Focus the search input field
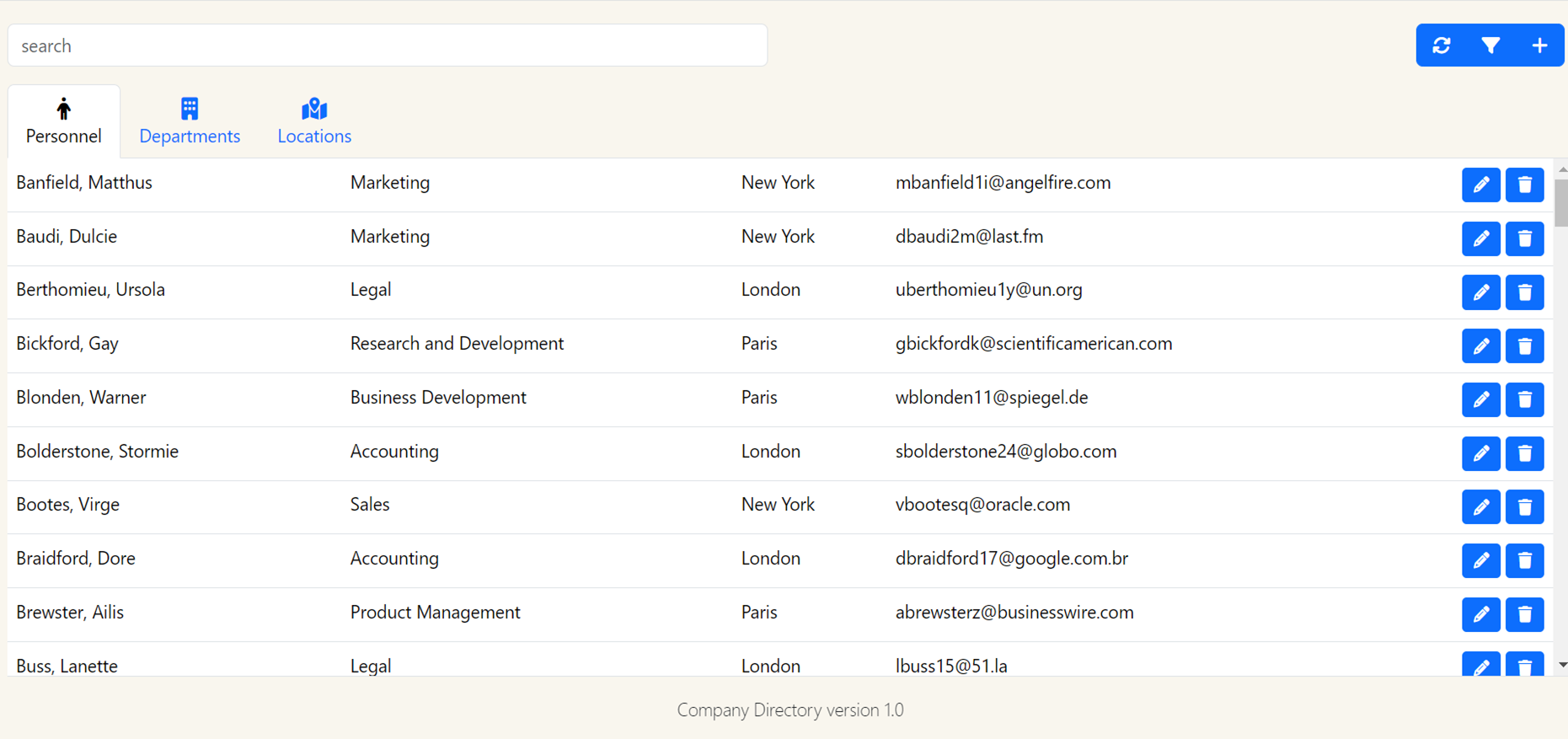 tap(388, 46)
